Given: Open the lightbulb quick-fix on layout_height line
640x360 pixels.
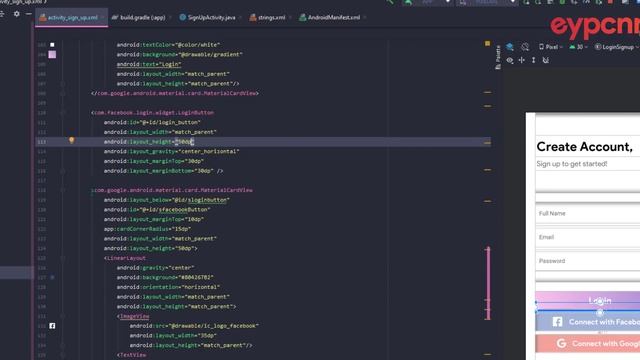Looking at the screenshot, I should (71, 140).
